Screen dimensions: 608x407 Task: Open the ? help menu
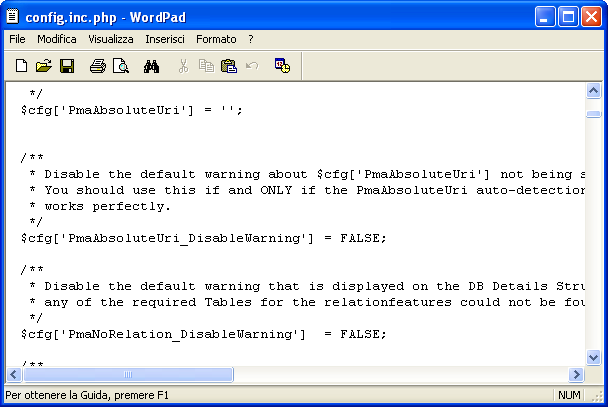click(x=251, y=39)
